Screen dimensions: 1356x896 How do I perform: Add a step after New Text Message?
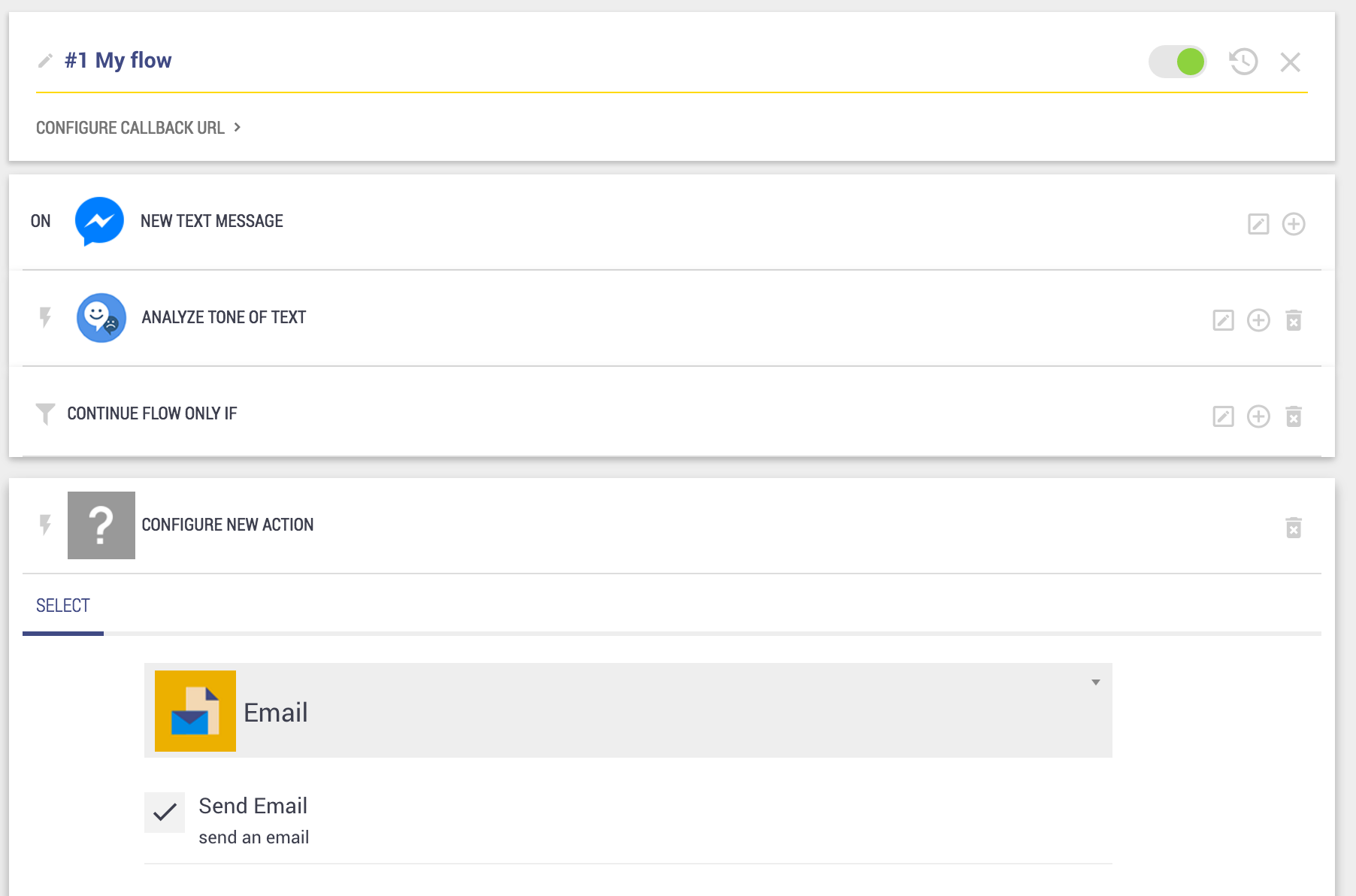[1293, 224]
